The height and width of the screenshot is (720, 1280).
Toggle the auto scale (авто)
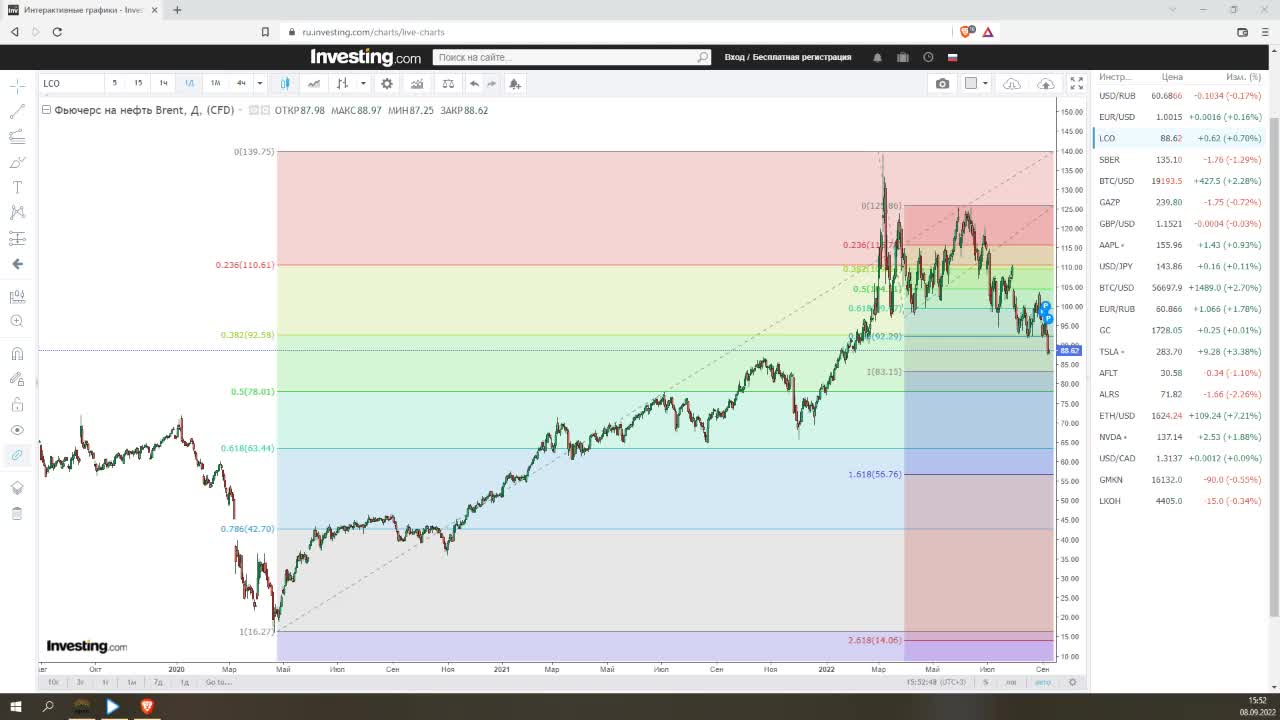(x=1043, y=682)
